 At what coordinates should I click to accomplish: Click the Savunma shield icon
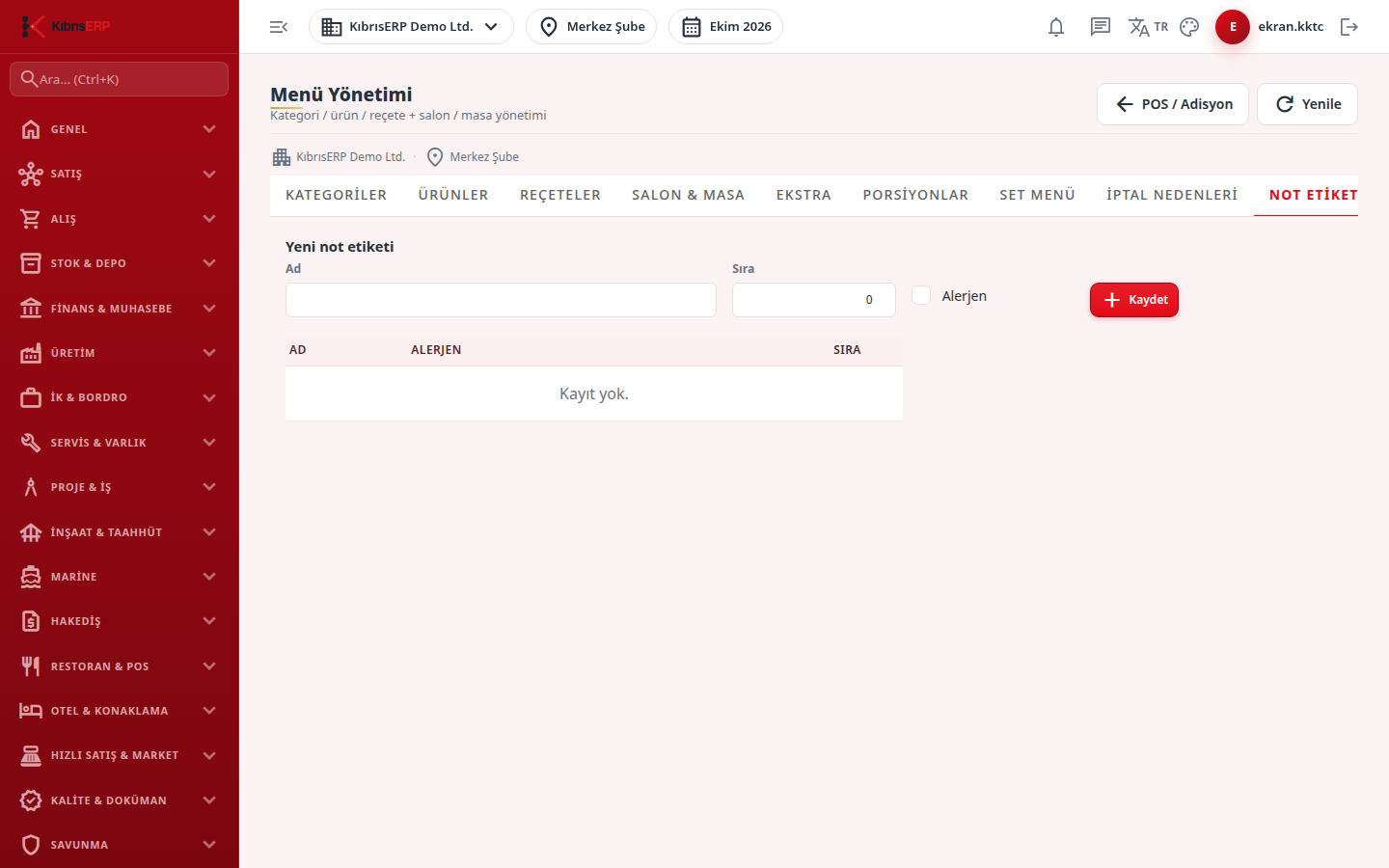coord(31,845)
